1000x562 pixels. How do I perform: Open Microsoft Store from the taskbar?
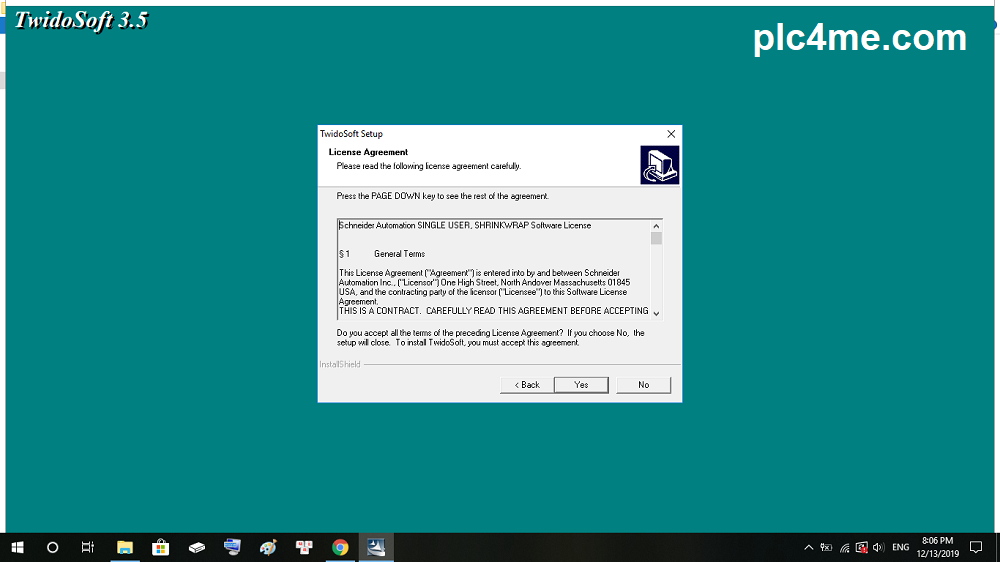pyautogui.click(x=160, y=547)
